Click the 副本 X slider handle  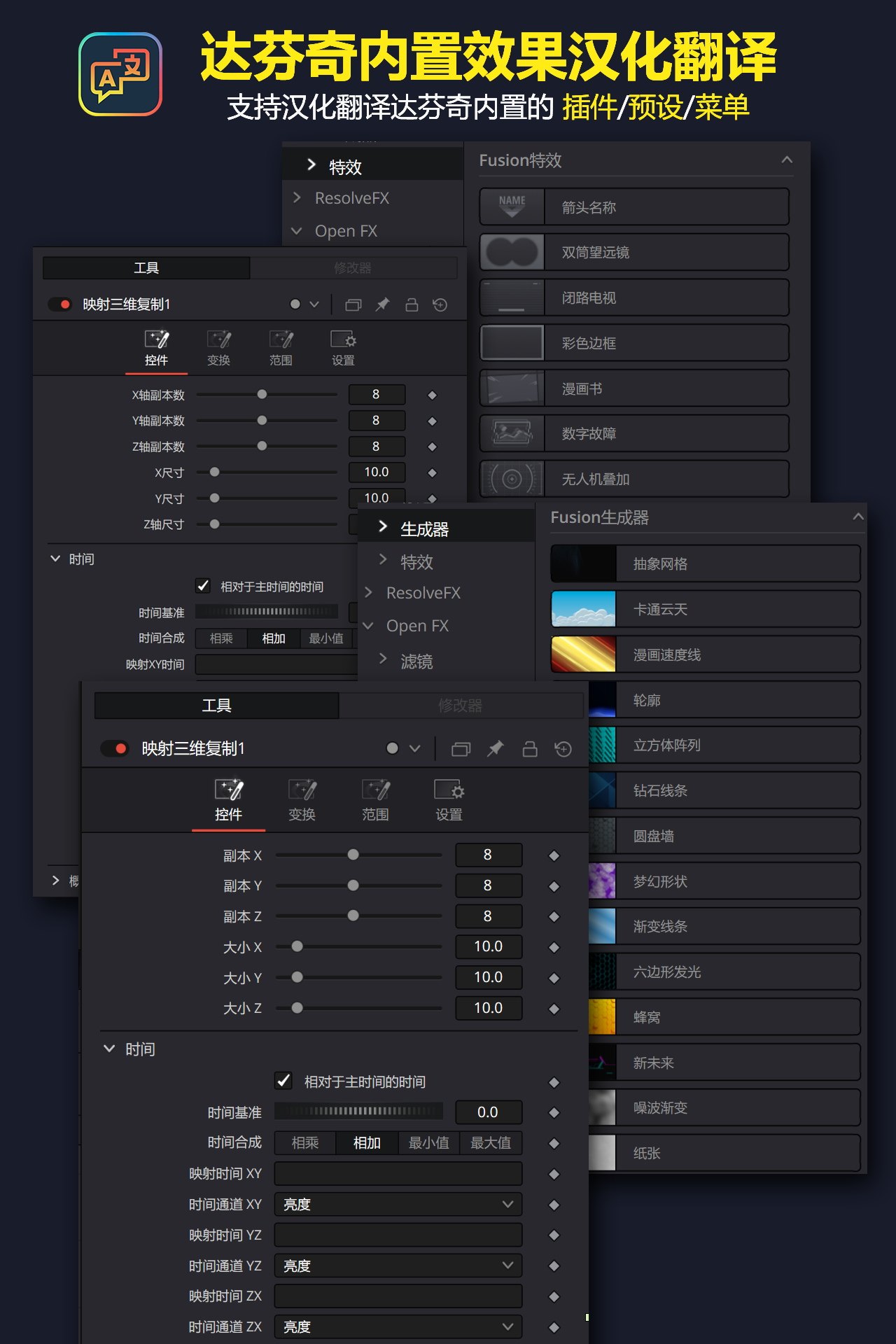353,855
